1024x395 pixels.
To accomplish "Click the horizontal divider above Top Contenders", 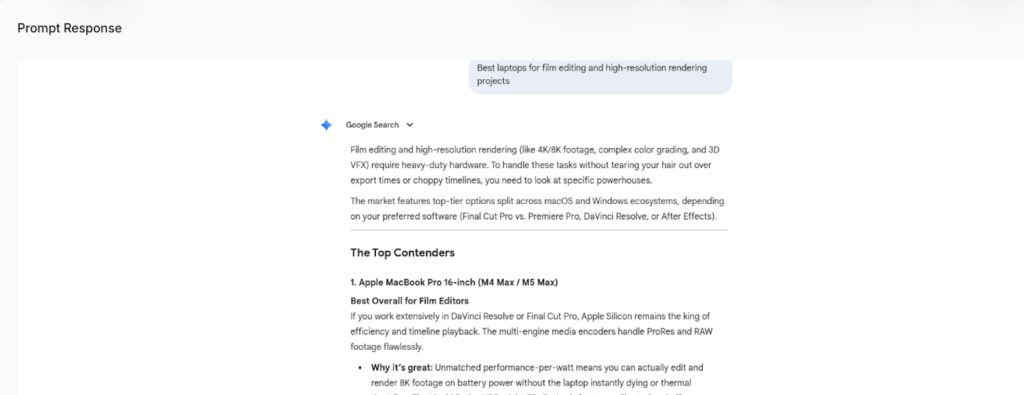I will [539, 230].
